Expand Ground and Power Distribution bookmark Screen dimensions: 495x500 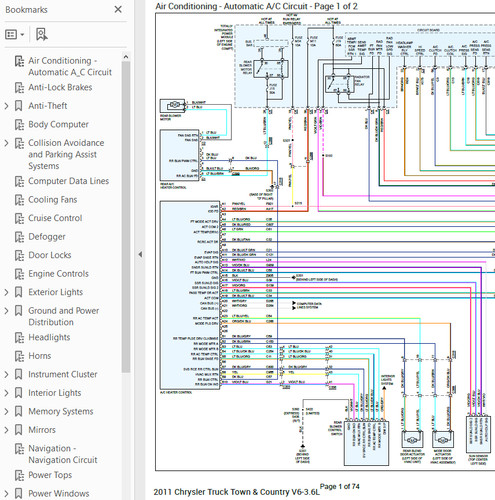coord(6,311)
